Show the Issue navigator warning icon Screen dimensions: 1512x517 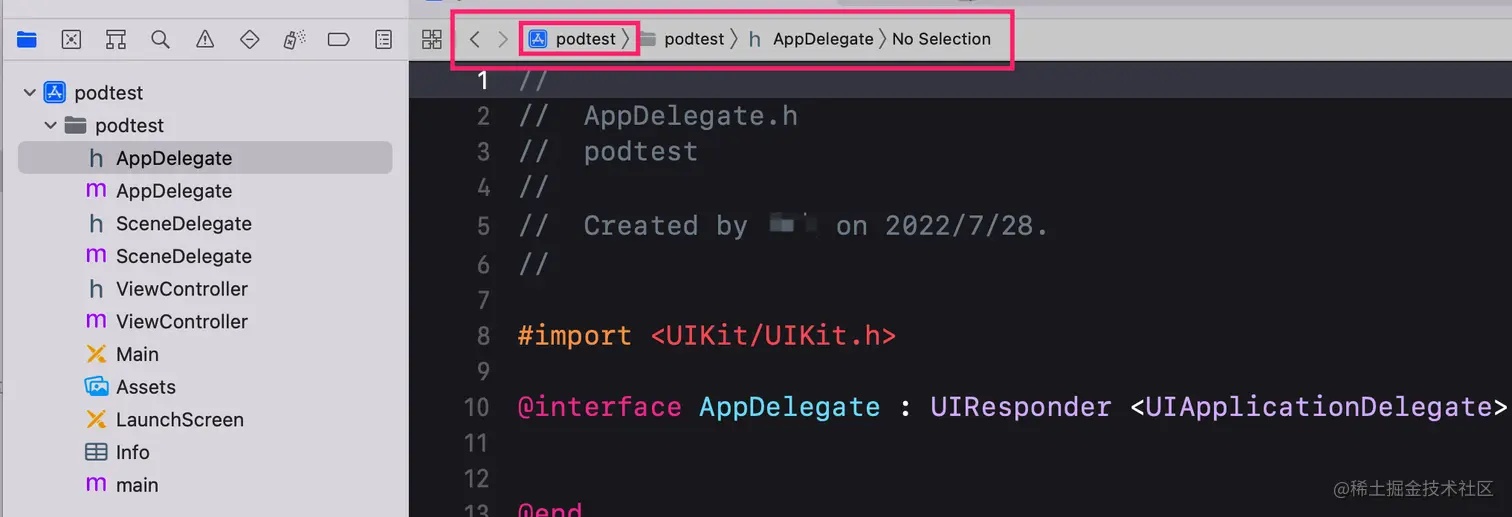click(205, 40)
